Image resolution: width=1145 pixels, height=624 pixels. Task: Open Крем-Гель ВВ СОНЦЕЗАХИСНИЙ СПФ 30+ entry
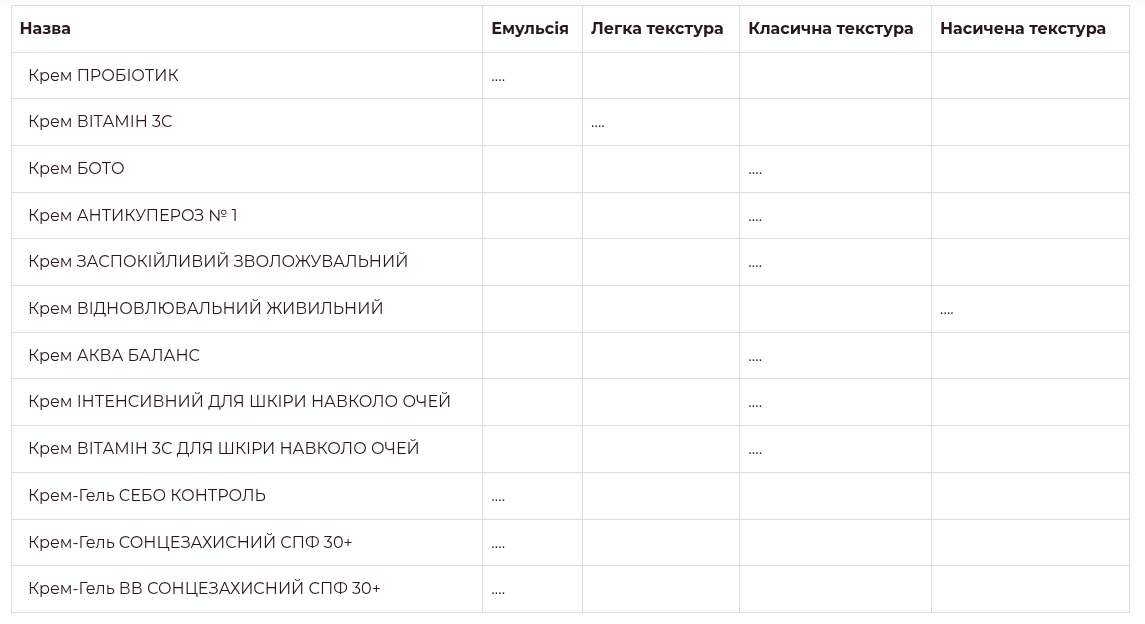click(x=204, y=588)
